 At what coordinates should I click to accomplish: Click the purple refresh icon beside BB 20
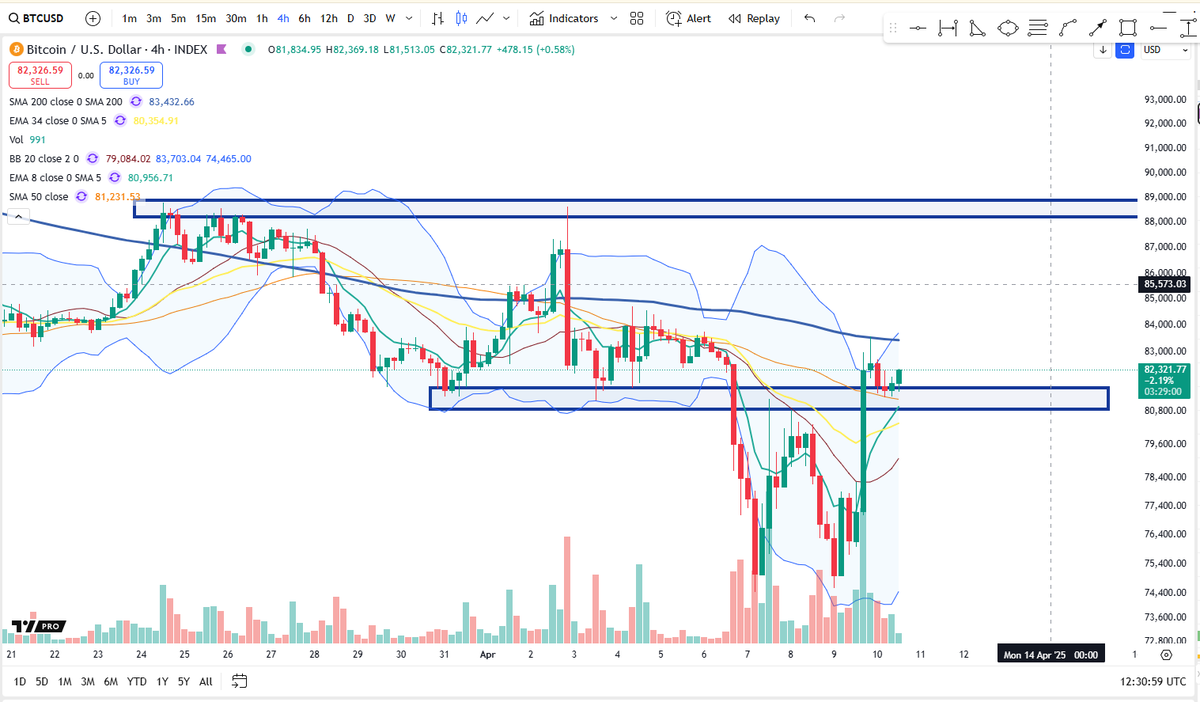pos(92,158)
